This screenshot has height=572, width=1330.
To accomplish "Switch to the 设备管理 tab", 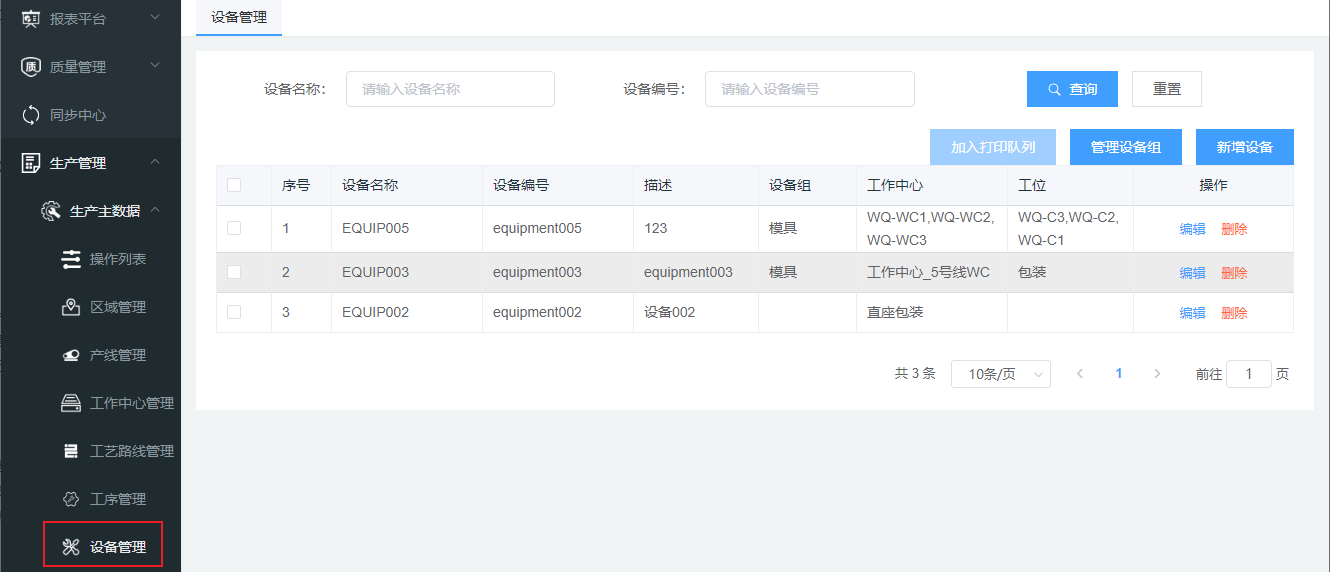I will (239, 17).
